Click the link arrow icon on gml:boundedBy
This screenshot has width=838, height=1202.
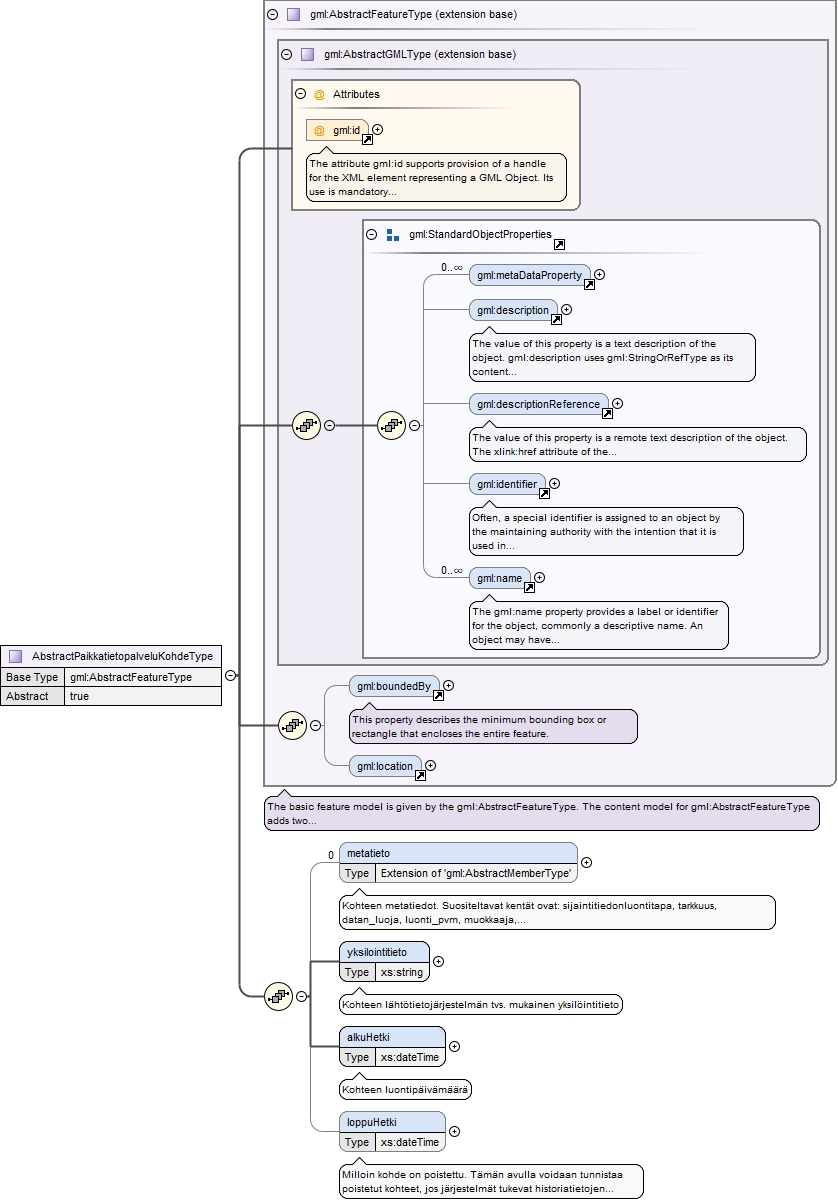(438, 696)
